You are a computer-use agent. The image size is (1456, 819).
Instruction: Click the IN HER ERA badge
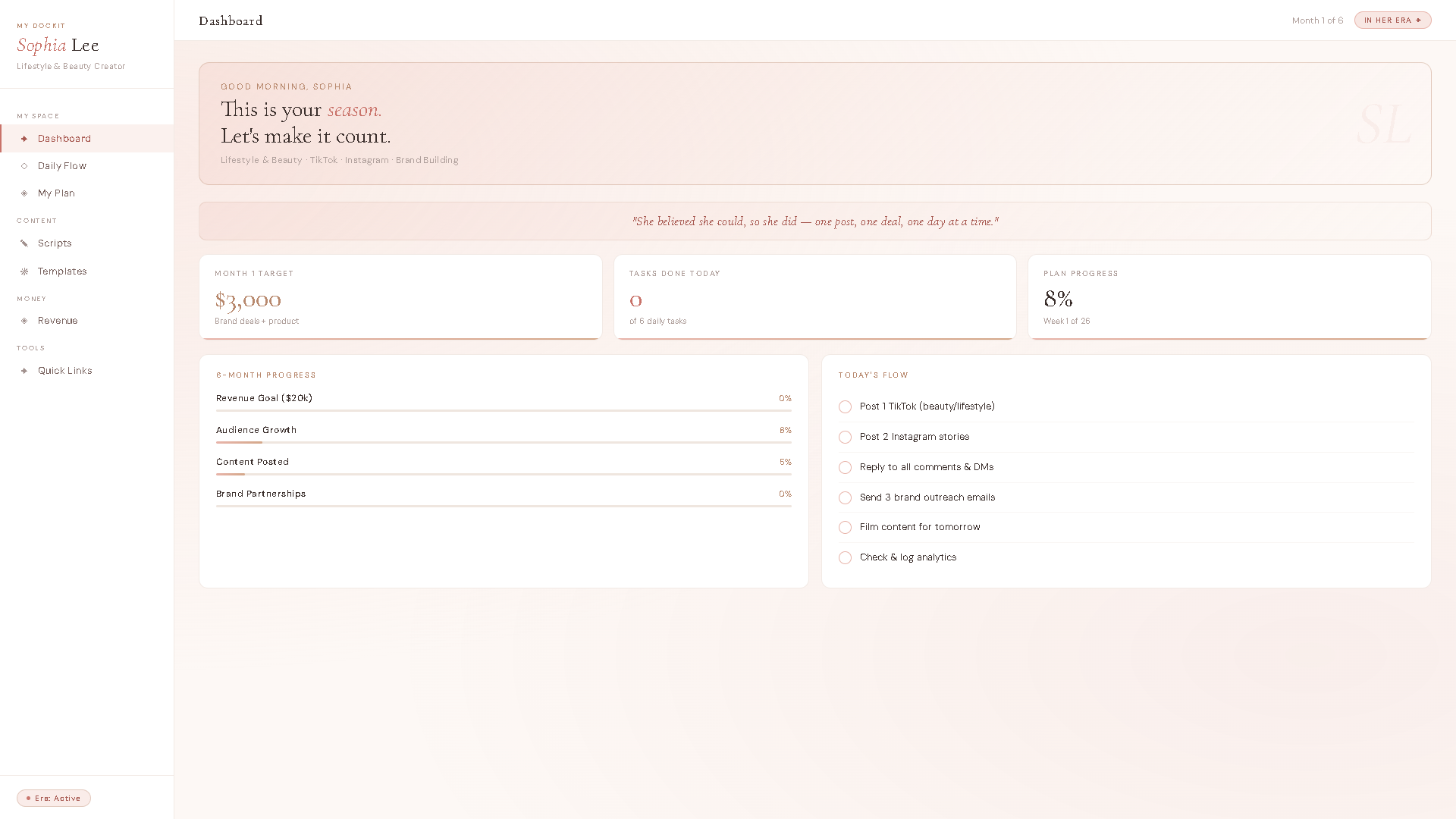(x=1392, y=20)
